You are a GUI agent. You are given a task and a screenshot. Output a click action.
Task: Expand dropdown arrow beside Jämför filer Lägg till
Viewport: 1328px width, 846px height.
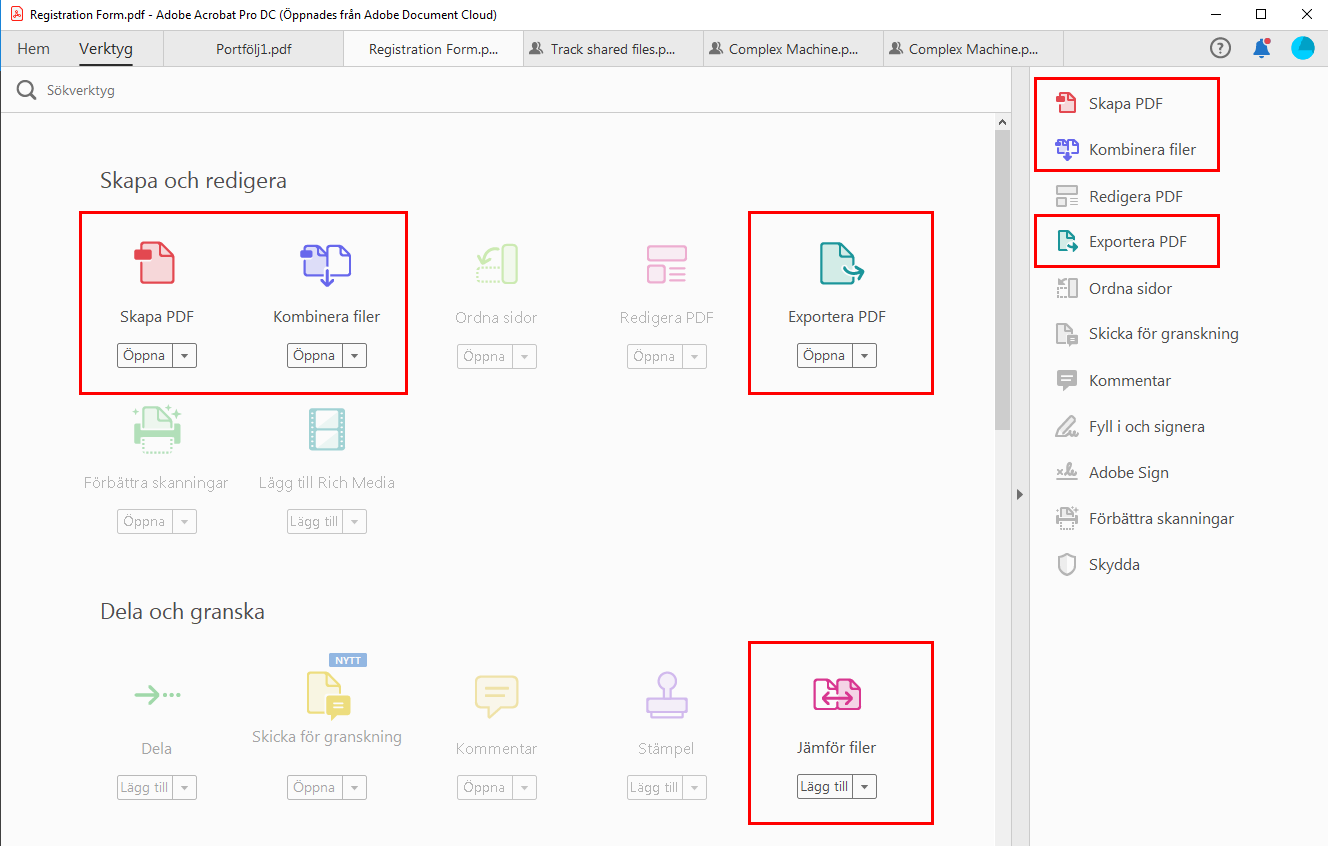pos(865,787)
